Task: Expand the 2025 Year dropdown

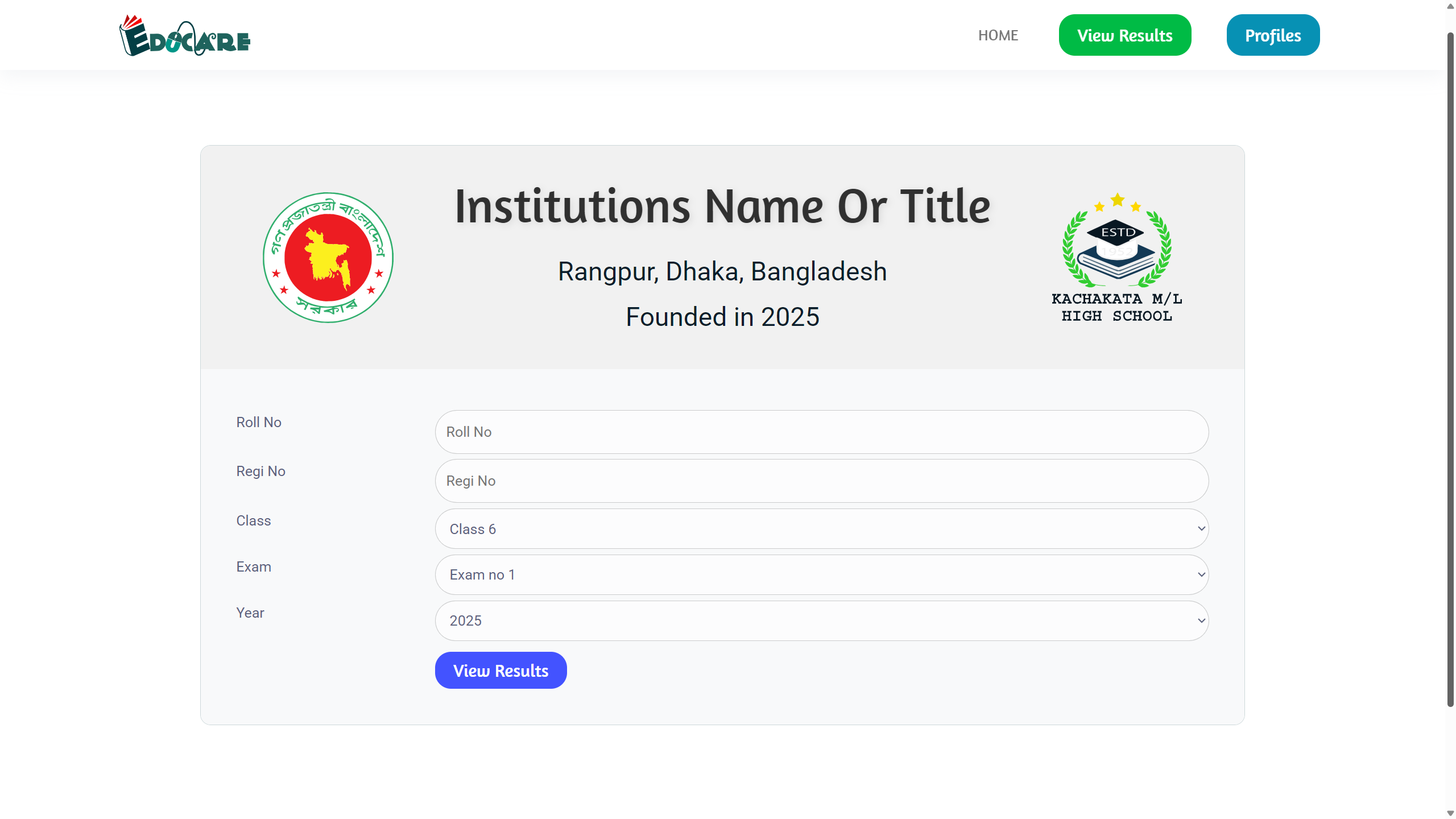Action: click(822, 621)
